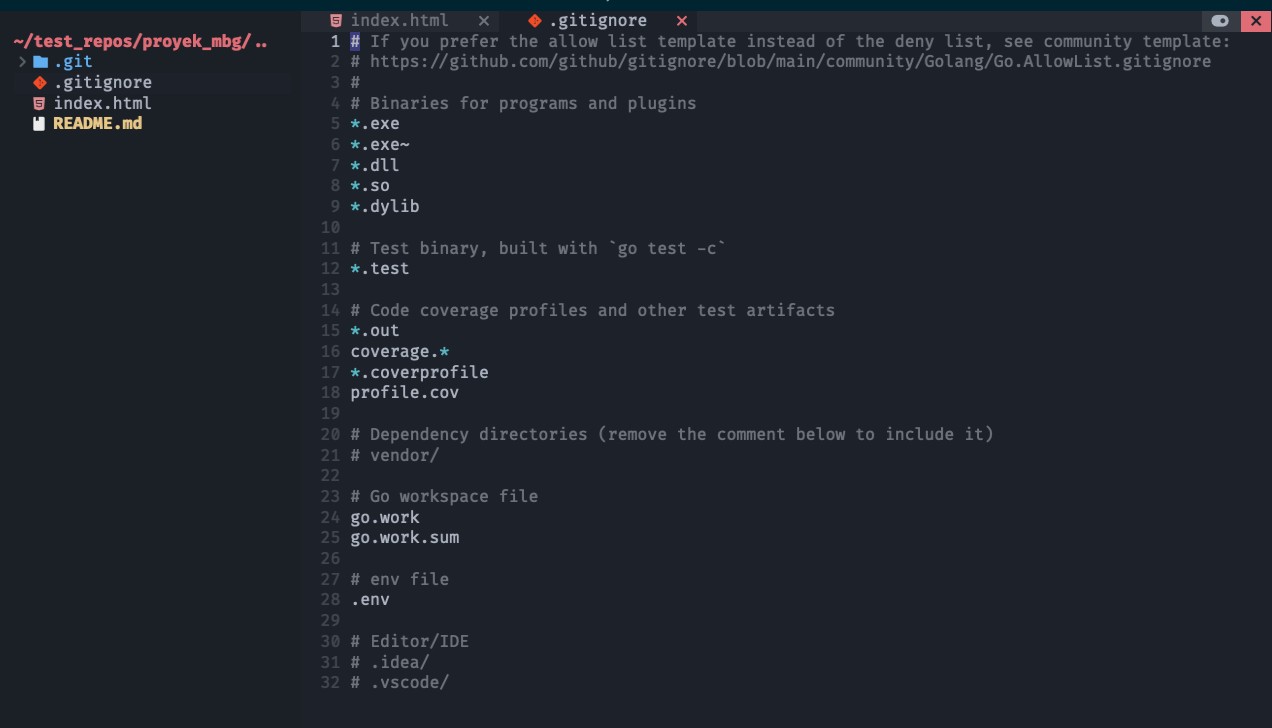Open the .git folder in the tree
The height and width of the screenshot is (728, 1272).
coord(73,62)
